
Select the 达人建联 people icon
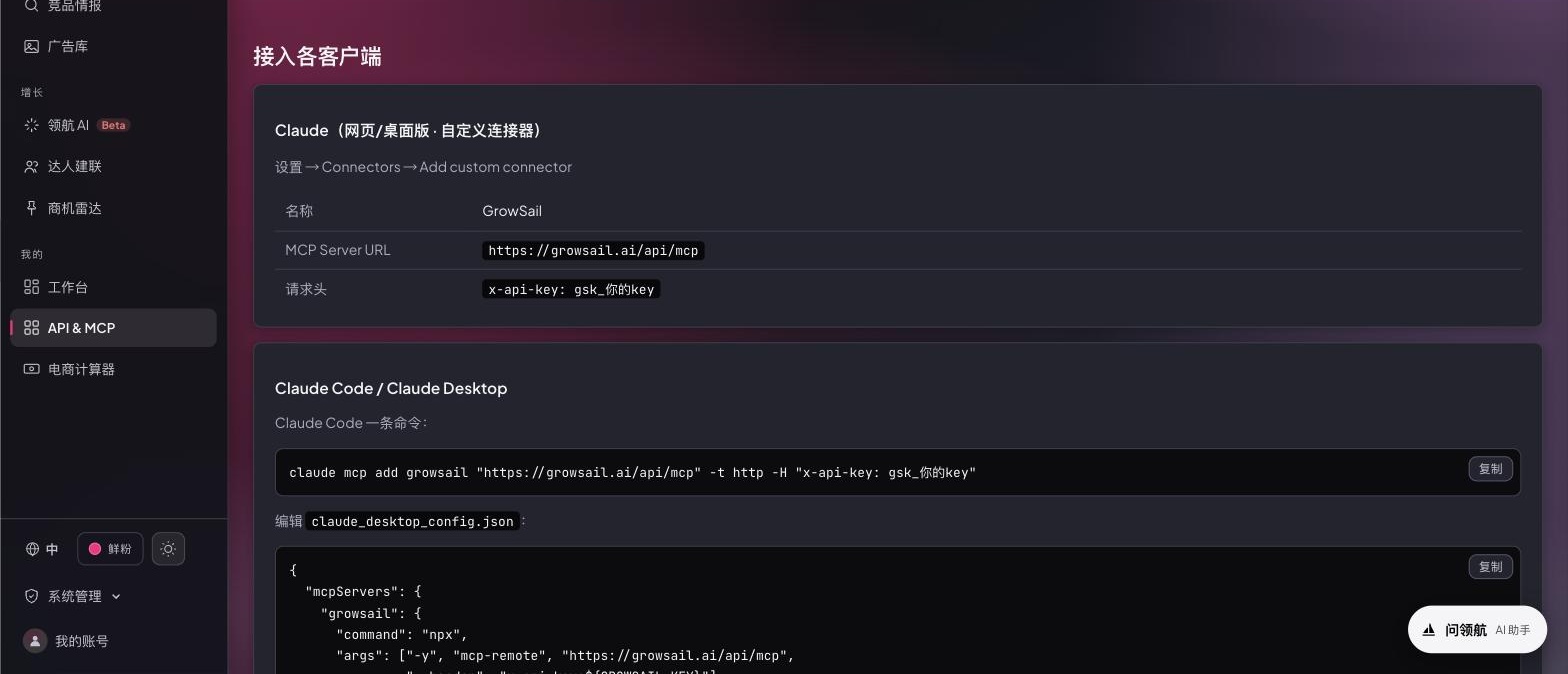[31, 166]
